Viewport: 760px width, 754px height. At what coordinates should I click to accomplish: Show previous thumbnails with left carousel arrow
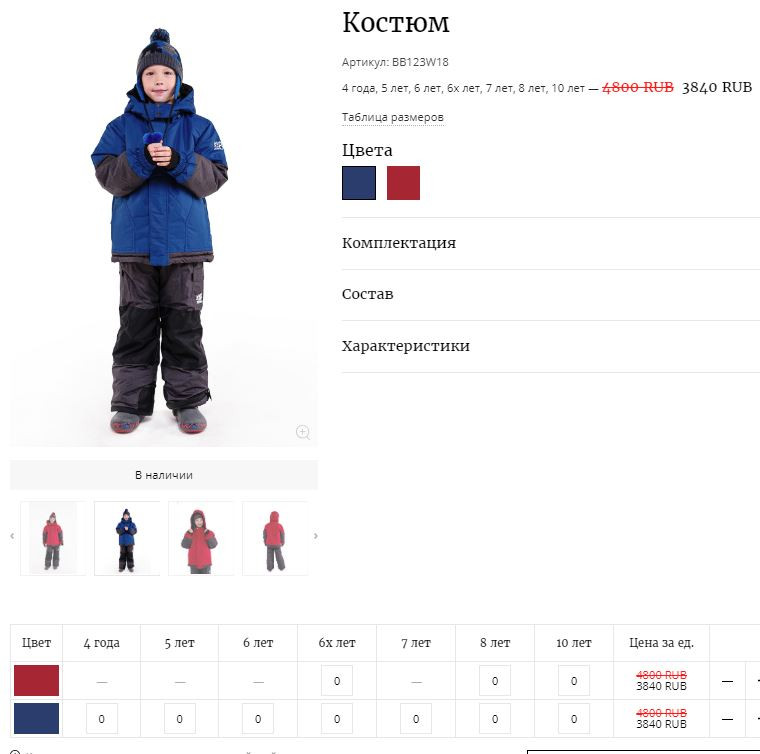tap(12, 536)
